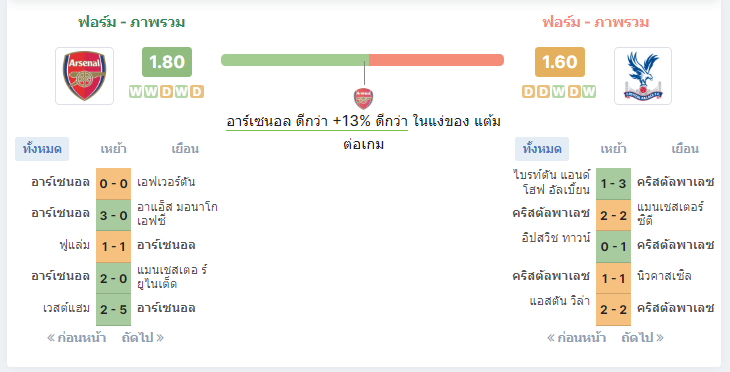Screen dimensions: 730x372
Task: Open the West Ham 2 - 5 Arsenal score
Action: pyautogui.click(x=114, y=310)
